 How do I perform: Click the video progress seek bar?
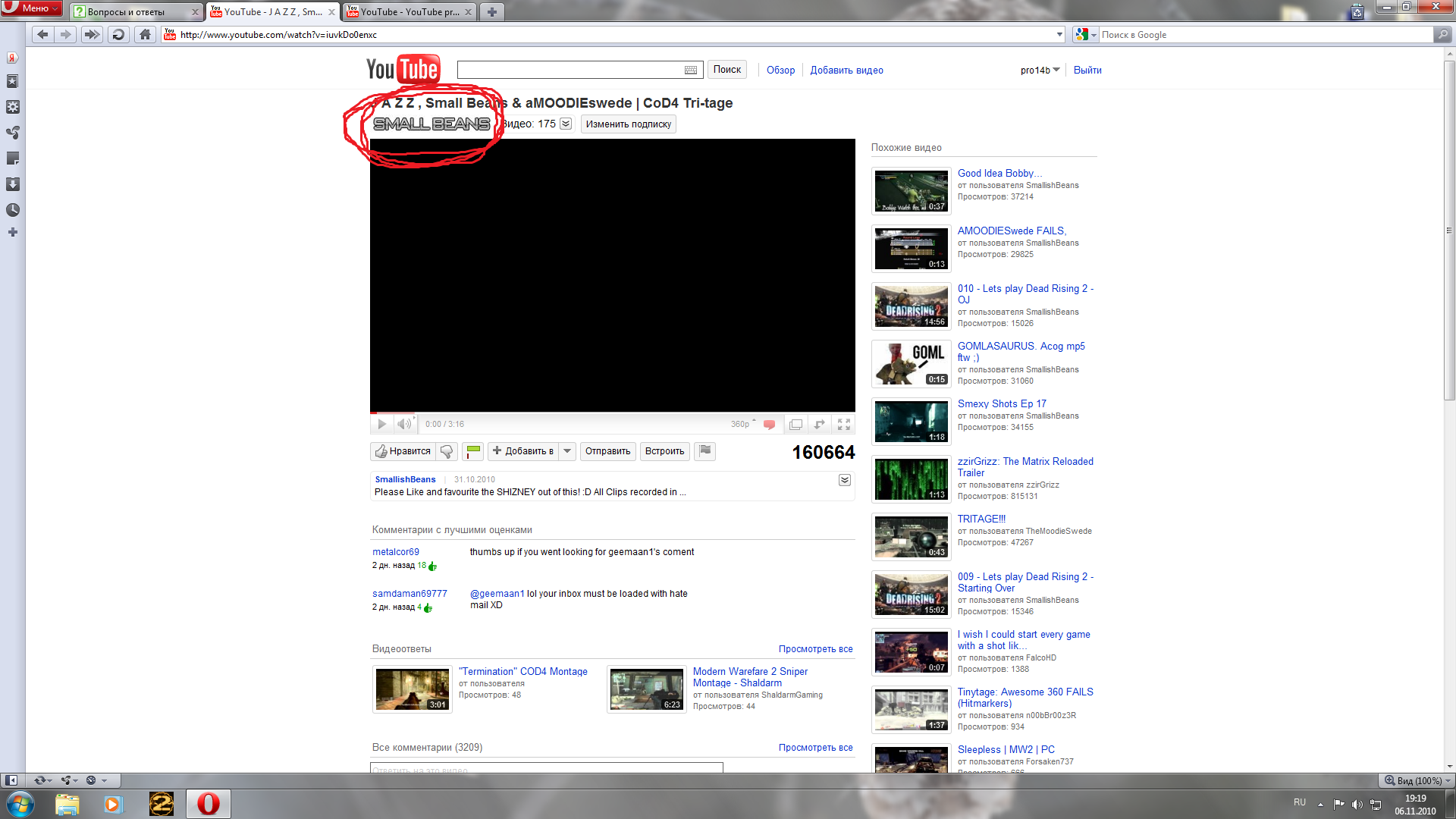coord(611,413)
